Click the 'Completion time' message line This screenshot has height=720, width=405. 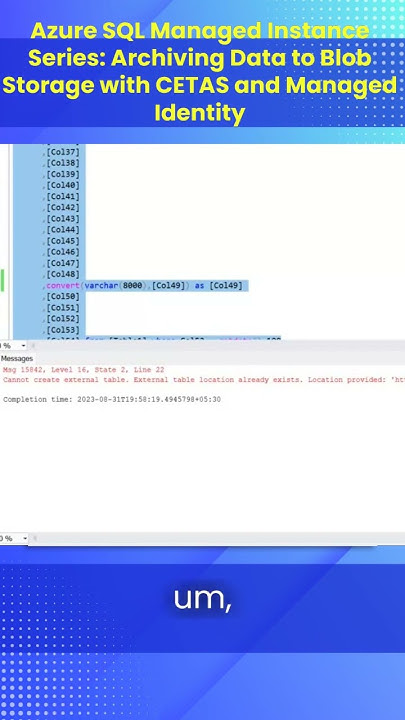(112, 399)
